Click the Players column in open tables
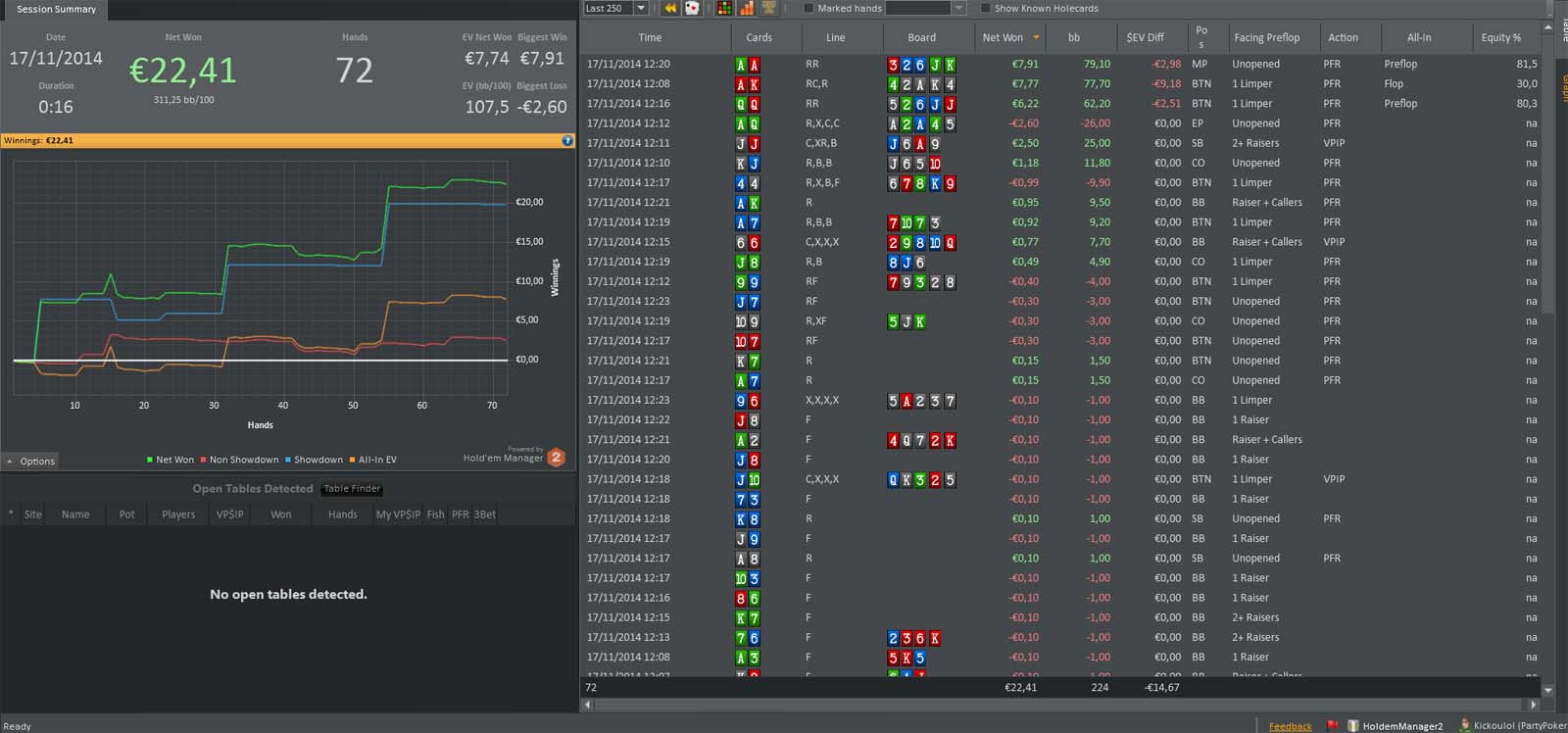This screenshot has height=733, width=1568. [x=178, y=514]
